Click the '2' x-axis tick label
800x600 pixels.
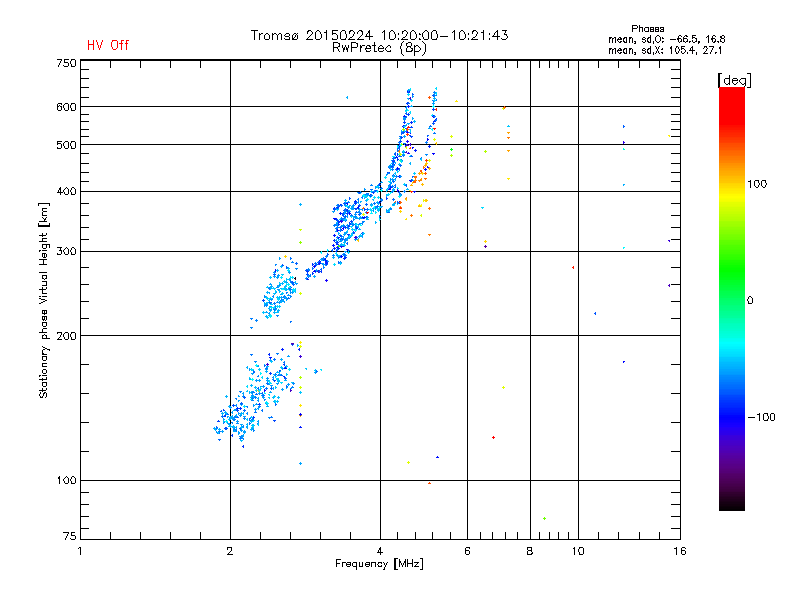coord(230,551)
